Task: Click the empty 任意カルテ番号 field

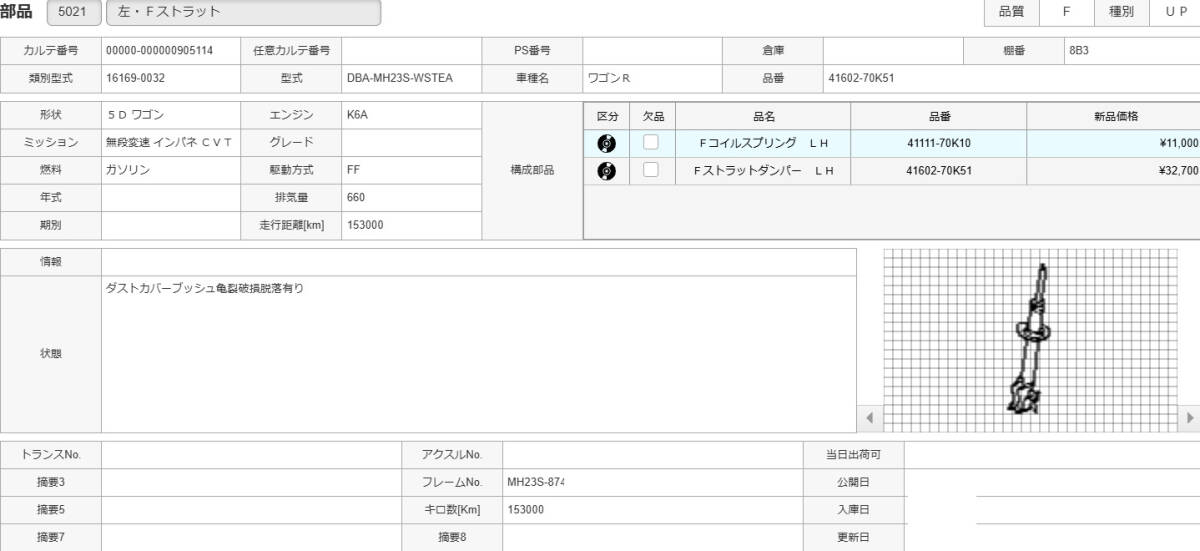Action: click(411, 50)
